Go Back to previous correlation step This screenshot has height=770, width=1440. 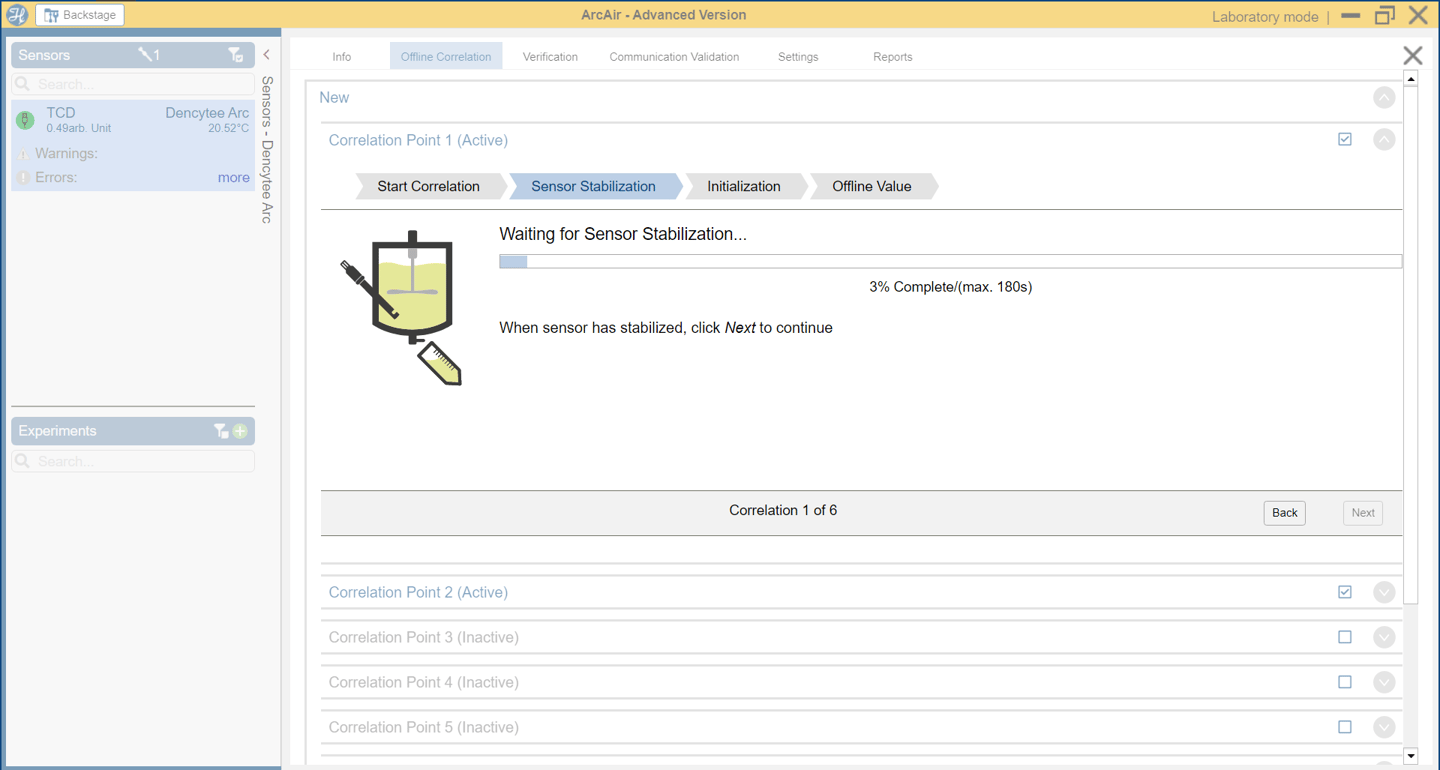1284,513
